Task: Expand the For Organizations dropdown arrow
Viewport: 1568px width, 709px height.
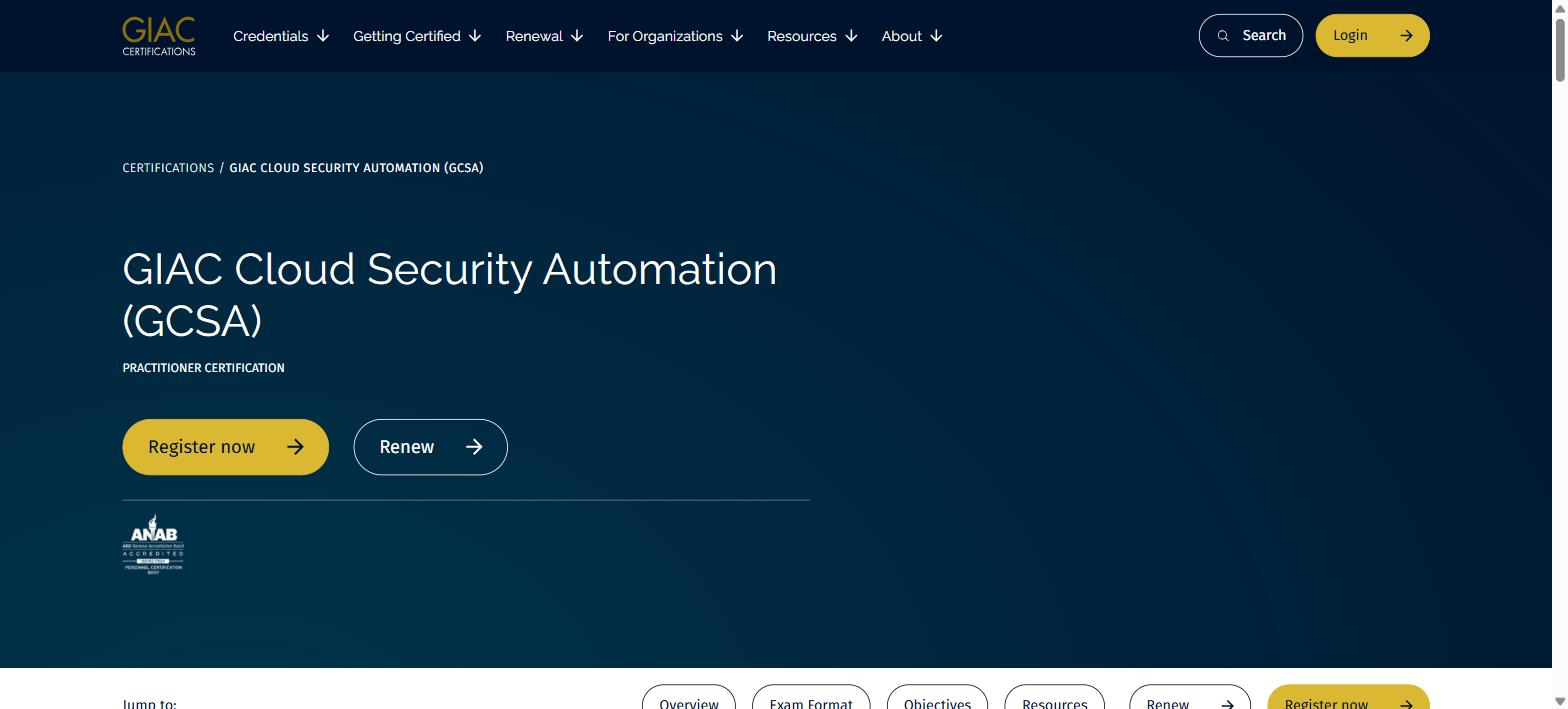Action: coord(737,36)
